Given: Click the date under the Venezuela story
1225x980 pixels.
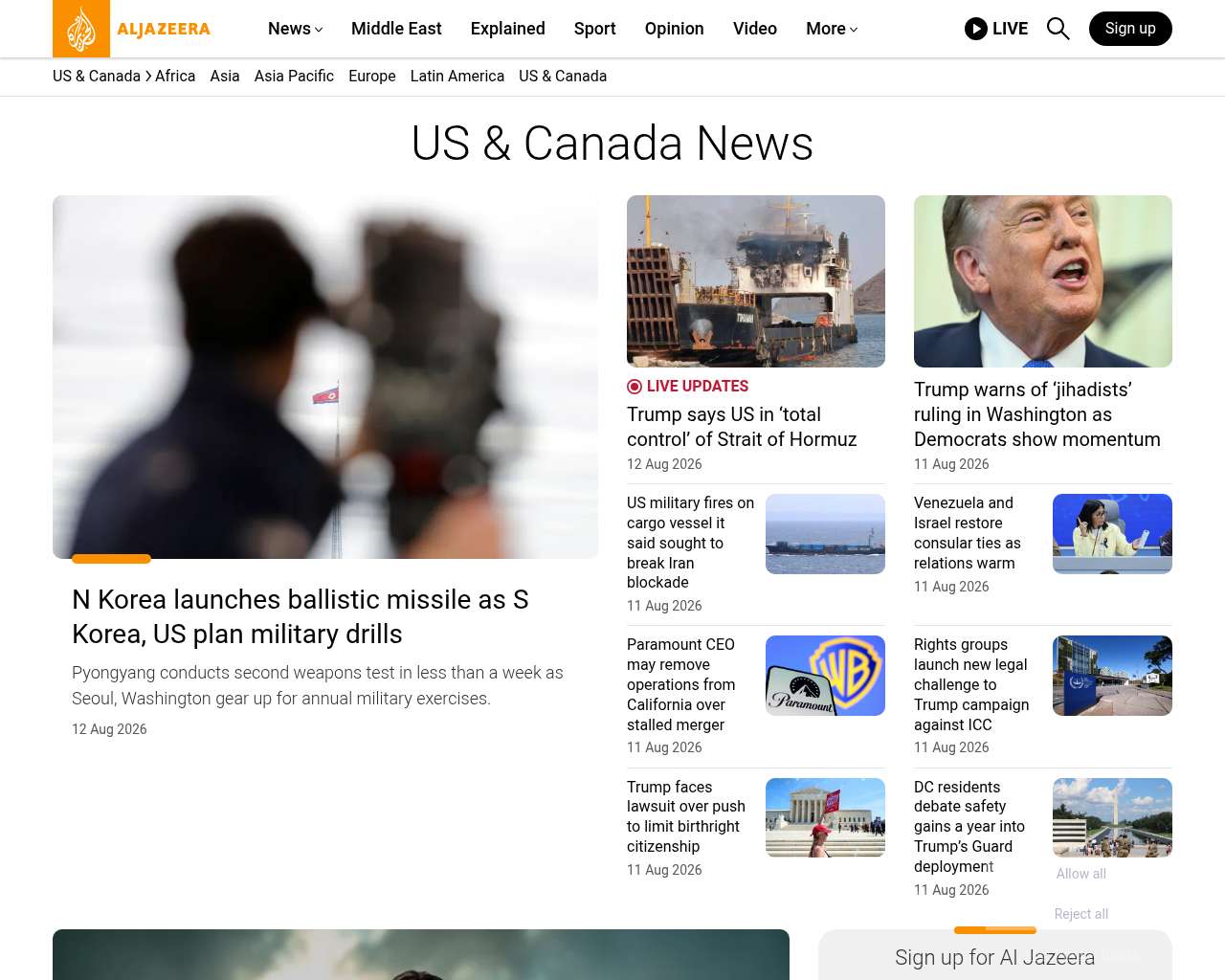Looking at the screenshot, I should (951, 587).
